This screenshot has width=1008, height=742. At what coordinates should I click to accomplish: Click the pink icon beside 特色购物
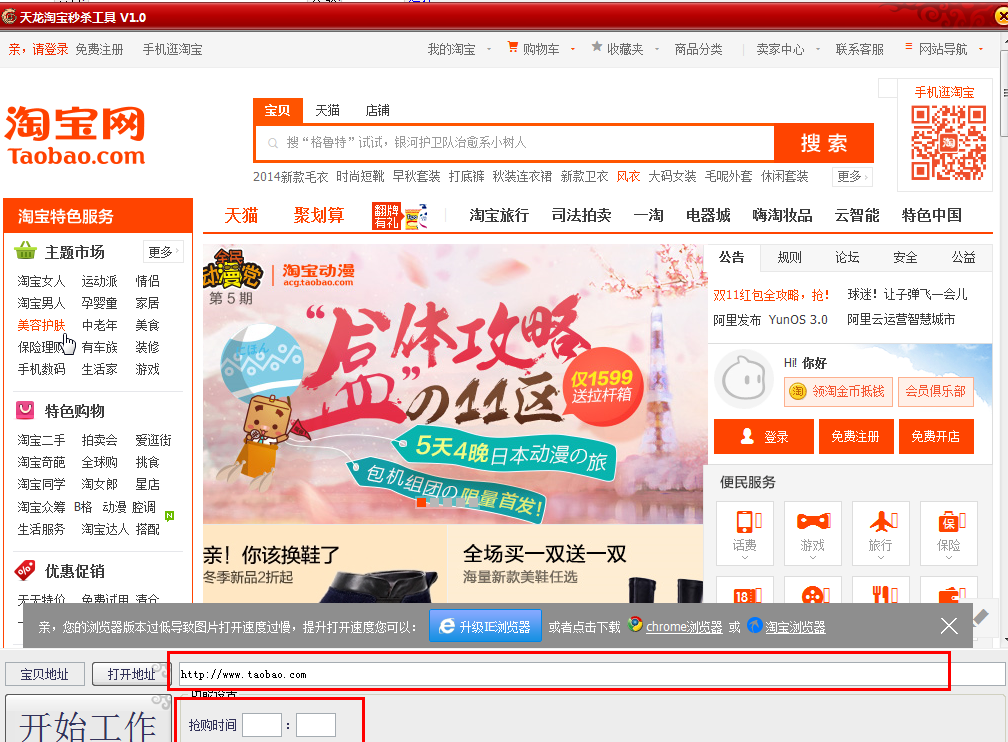tap(25, 410)
